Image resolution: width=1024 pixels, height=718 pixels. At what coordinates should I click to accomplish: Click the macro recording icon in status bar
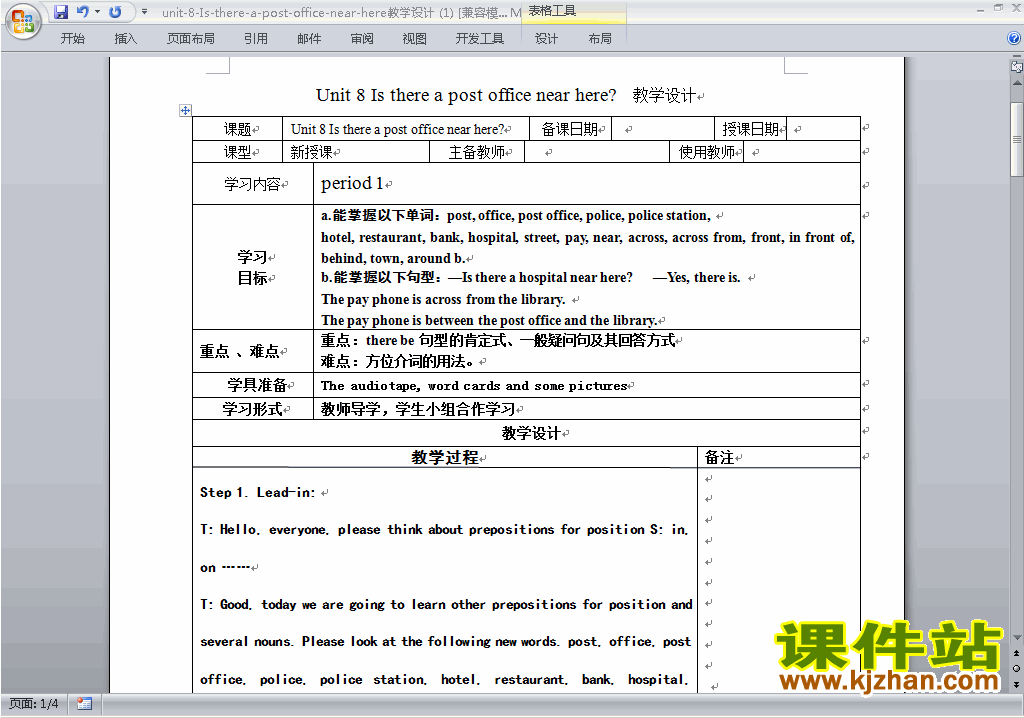pyautogui.click(x=84, y=704)
